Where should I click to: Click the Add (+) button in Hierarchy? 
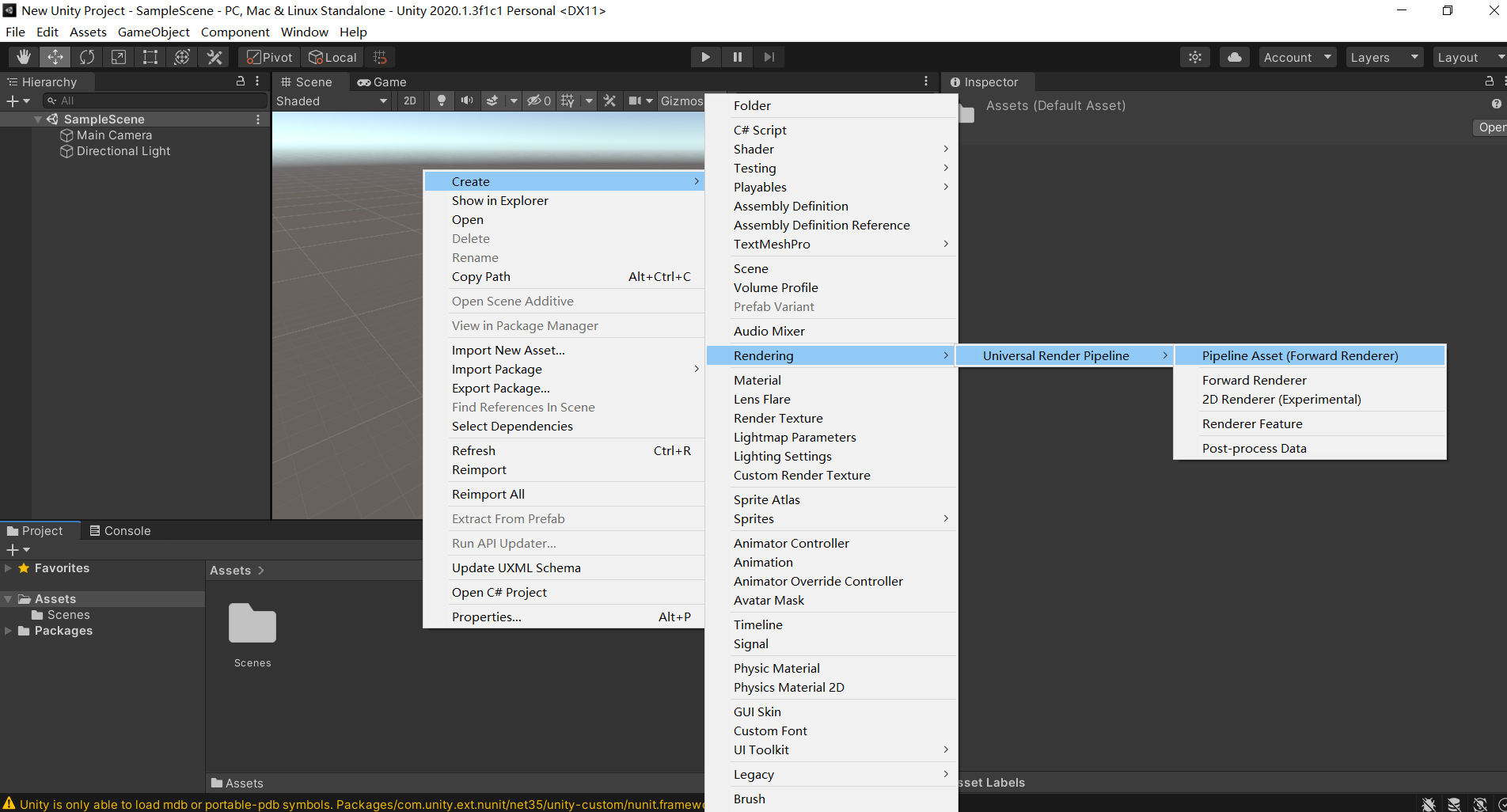click(11, 101)
